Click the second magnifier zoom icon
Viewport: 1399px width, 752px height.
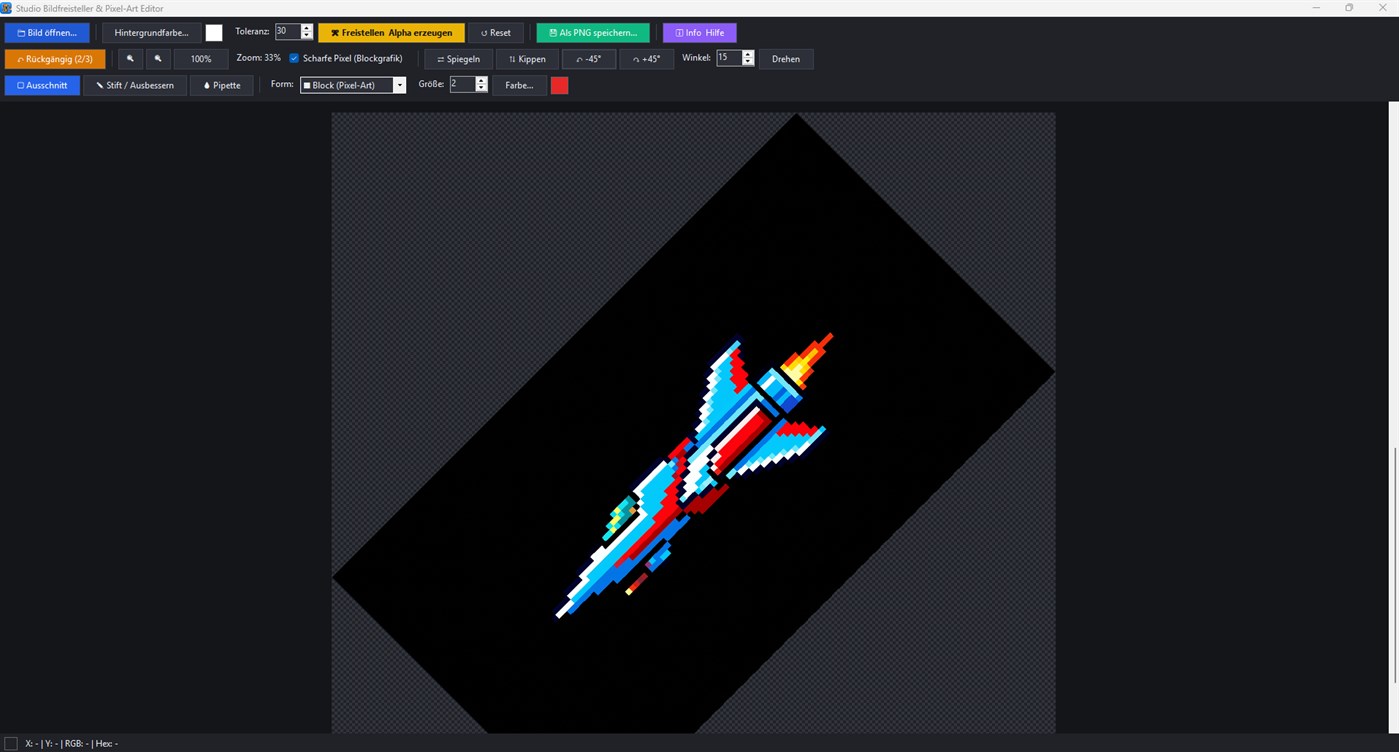[x=158, y=59]
